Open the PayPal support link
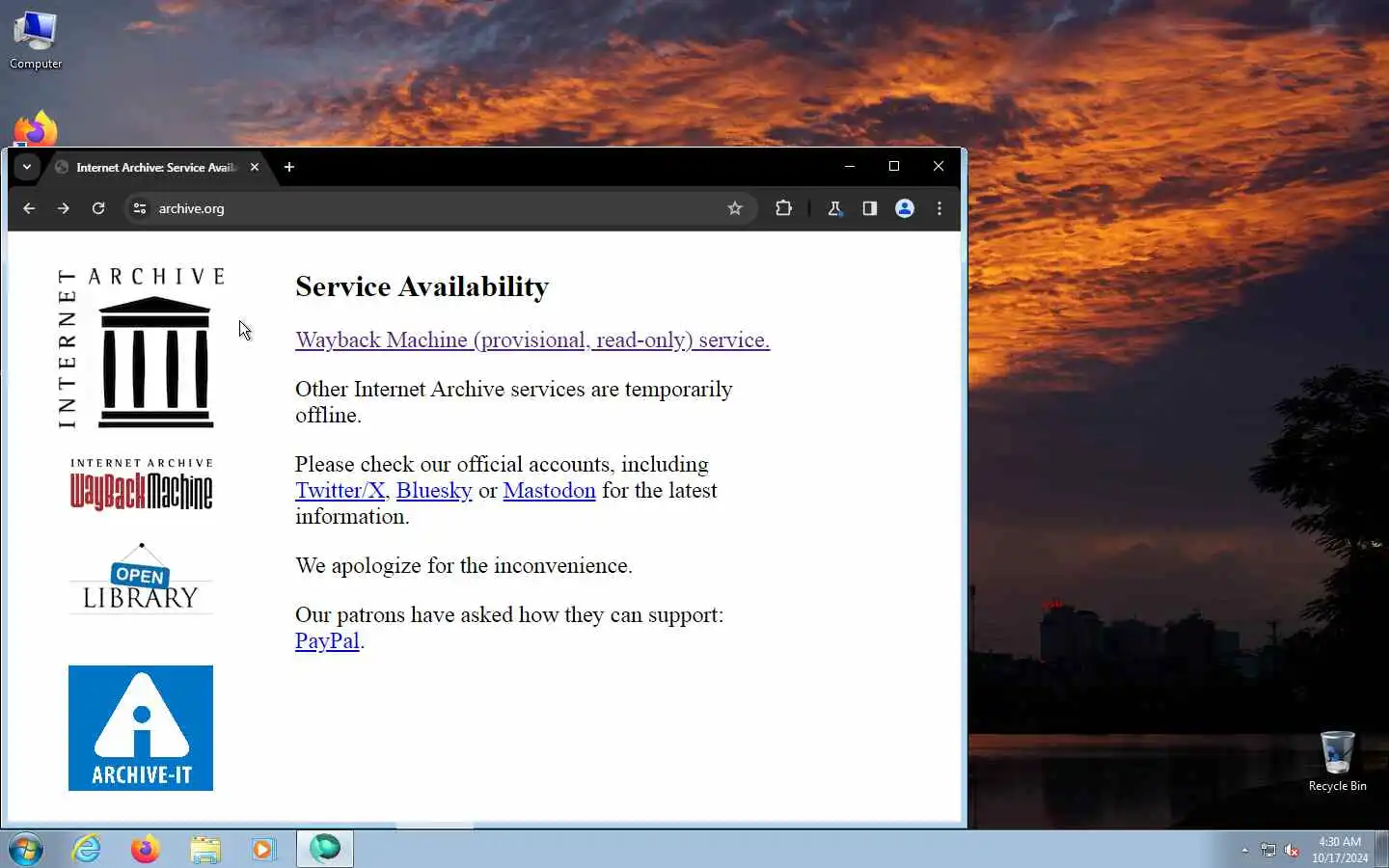 327,640
